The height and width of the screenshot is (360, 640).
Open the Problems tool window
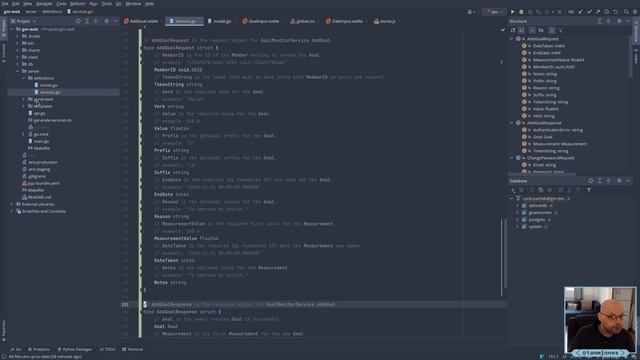(39, 349)
